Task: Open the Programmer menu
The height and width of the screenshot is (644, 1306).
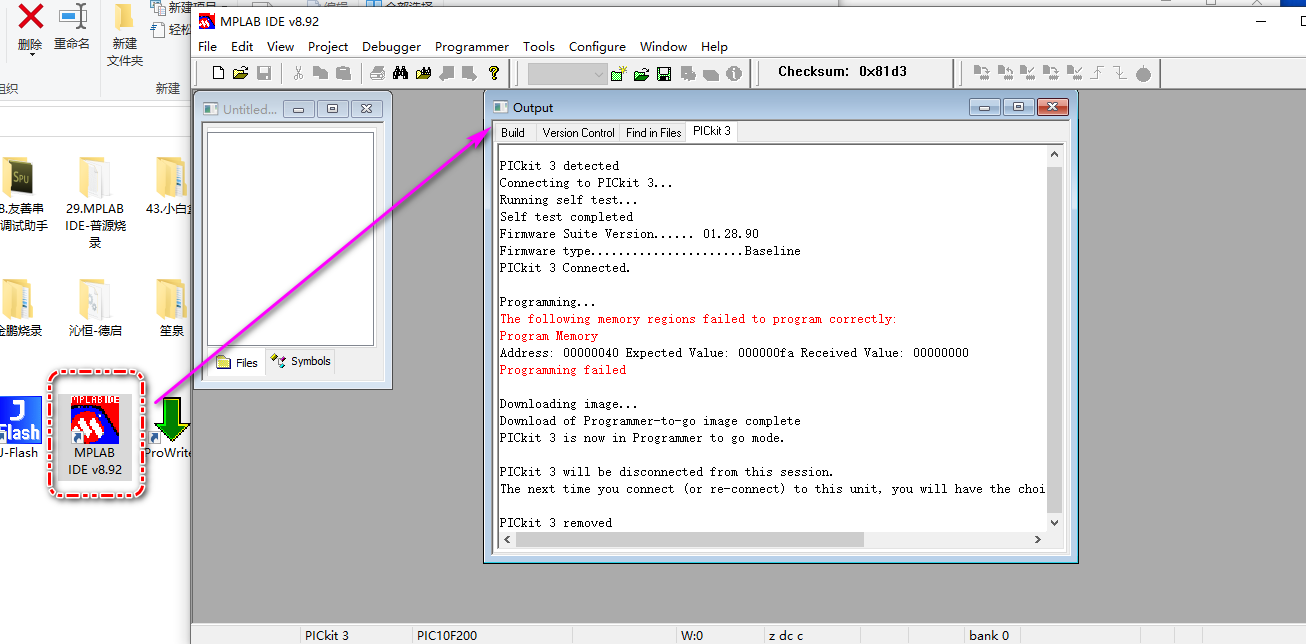Action: click(472, 46)
